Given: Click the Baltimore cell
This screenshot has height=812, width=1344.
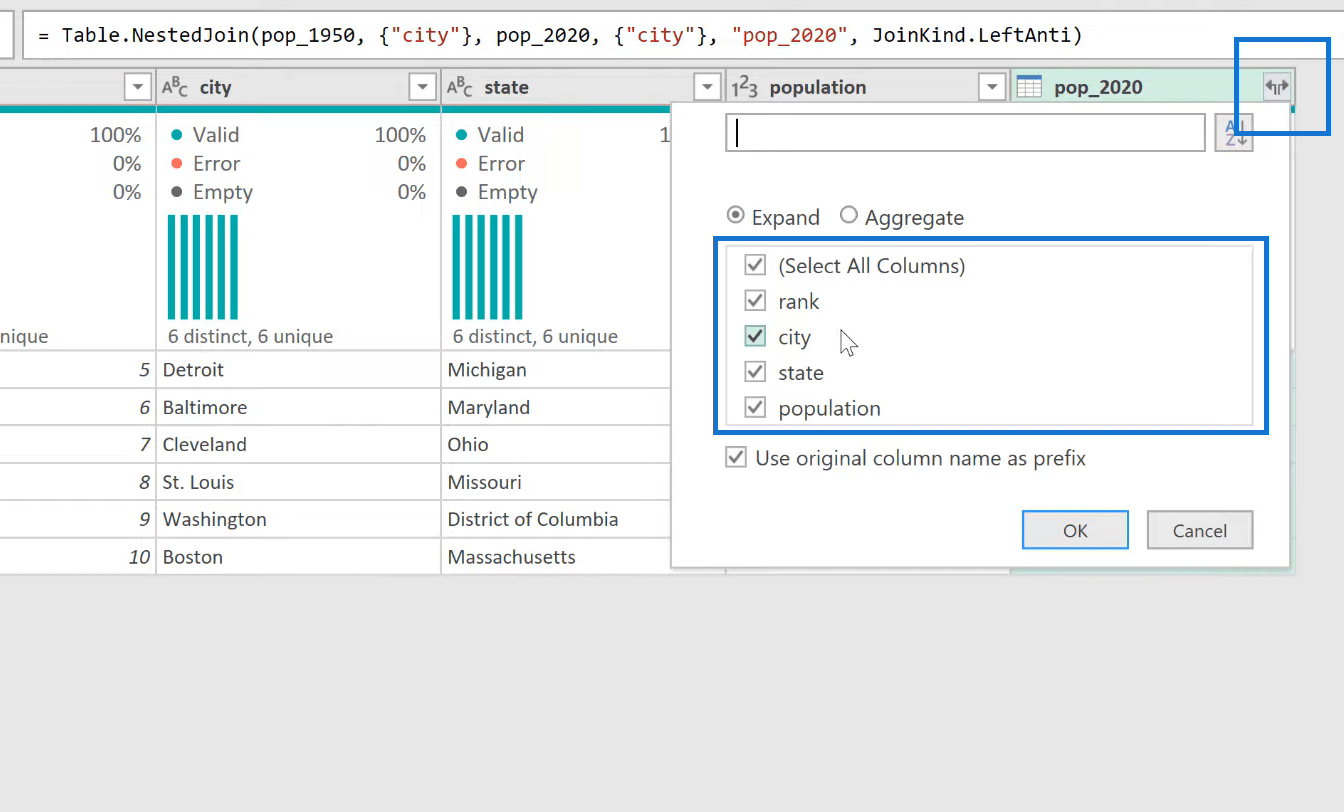Looking at the screenshot, I should [298, 407].
